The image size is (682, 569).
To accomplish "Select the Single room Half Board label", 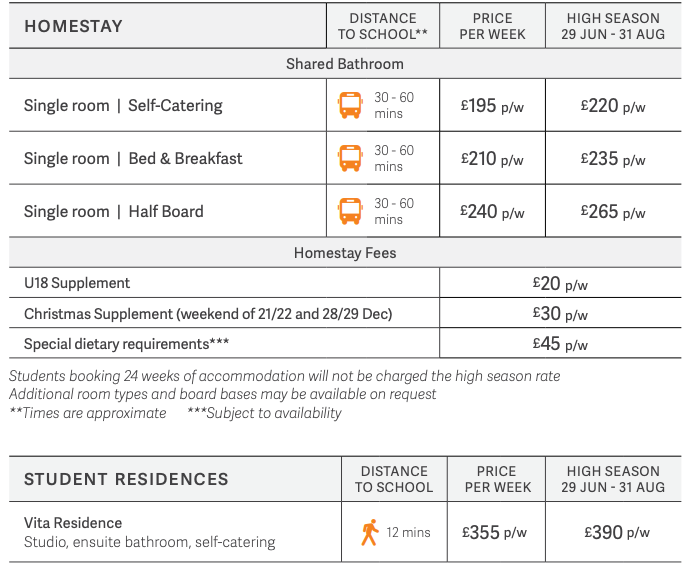I will 114,211.
